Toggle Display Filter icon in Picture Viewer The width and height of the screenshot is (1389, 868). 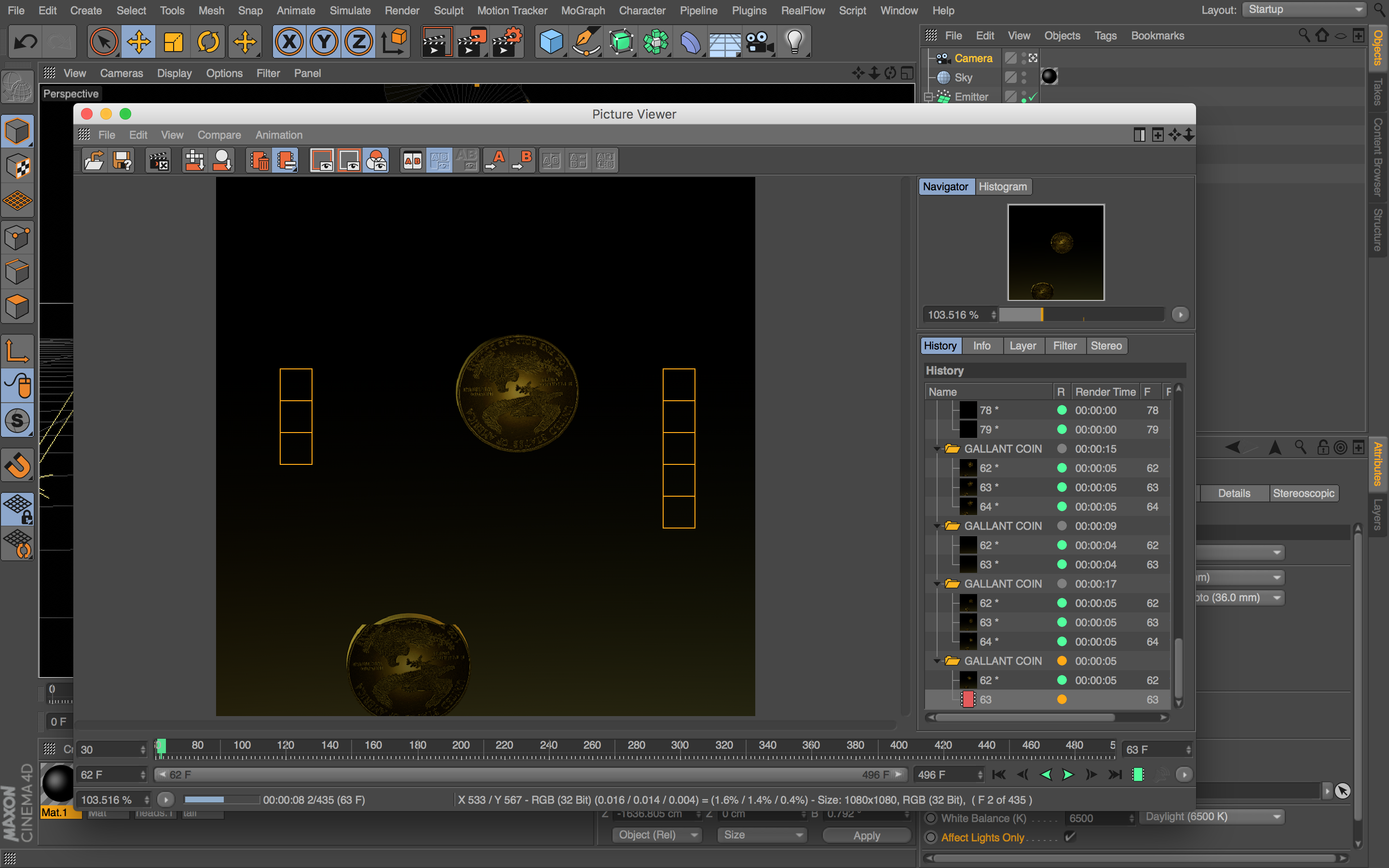pyautogui.click(x=377, y=160)
